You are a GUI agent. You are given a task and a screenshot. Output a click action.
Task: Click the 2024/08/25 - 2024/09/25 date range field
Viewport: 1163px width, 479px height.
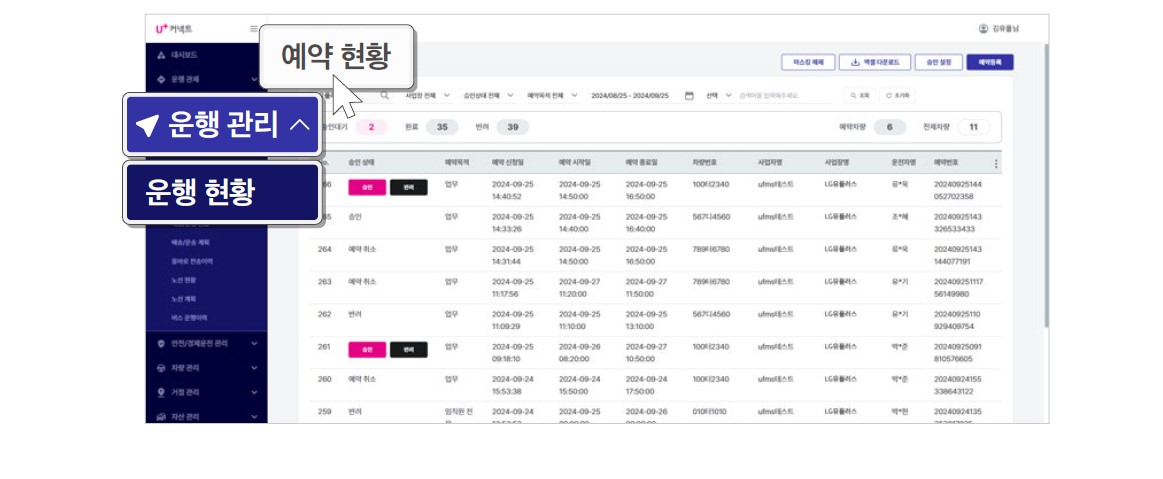pos(630,96)
